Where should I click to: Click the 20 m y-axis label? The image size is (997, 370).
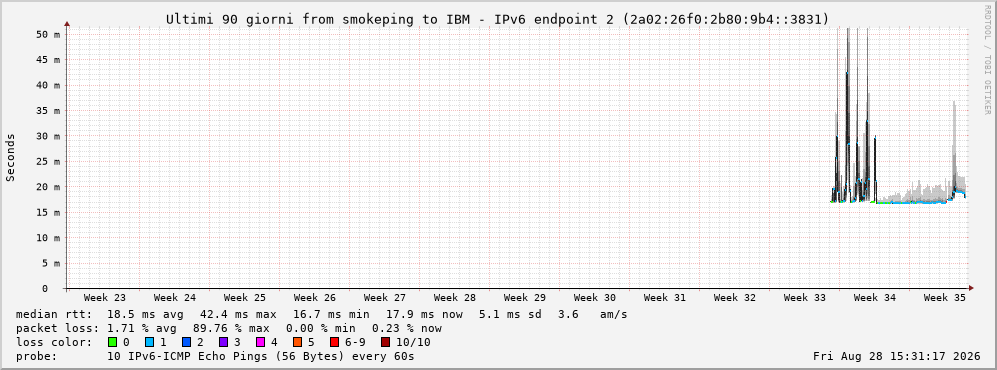[48, 187]
